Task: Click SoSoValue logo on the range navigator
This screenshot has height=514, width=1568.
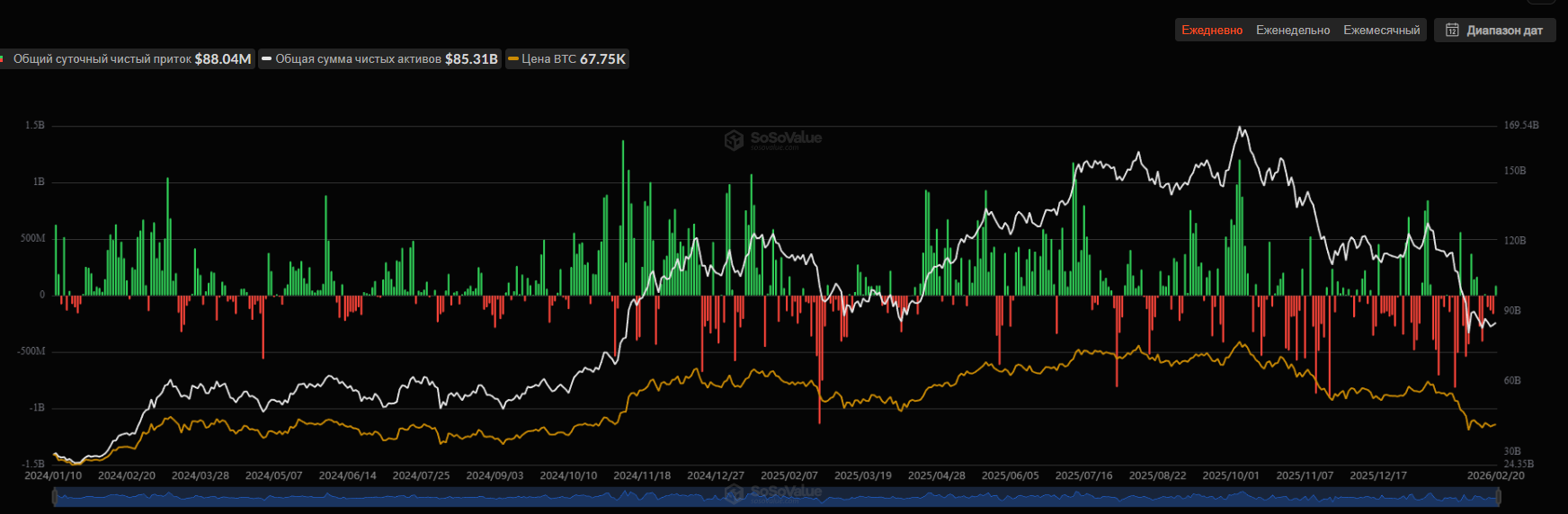Action: click(734, 492)
